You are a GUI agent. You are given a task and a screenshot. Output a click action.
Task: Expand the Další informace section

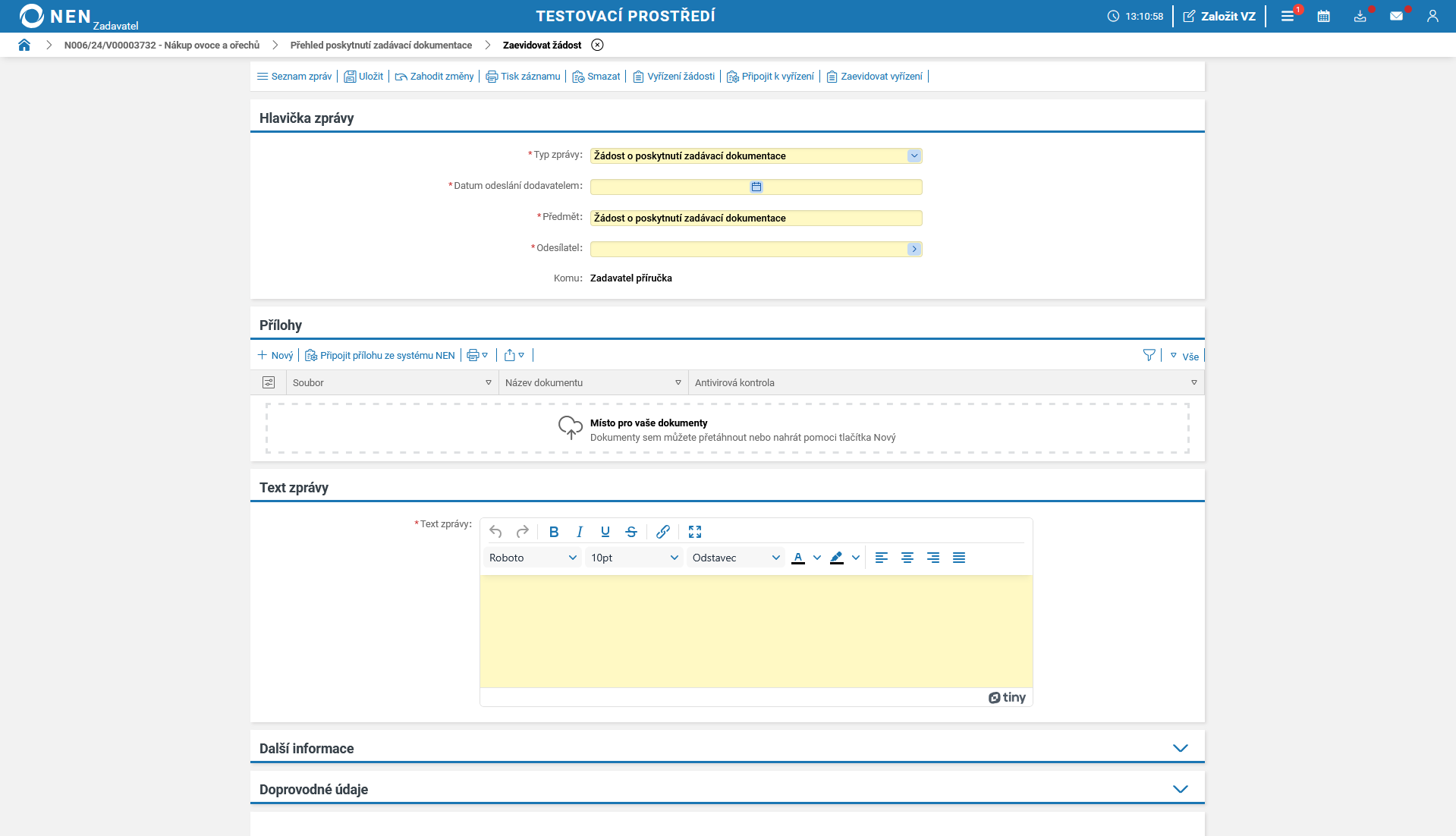pyautogui.click(x=1180, y=748)
